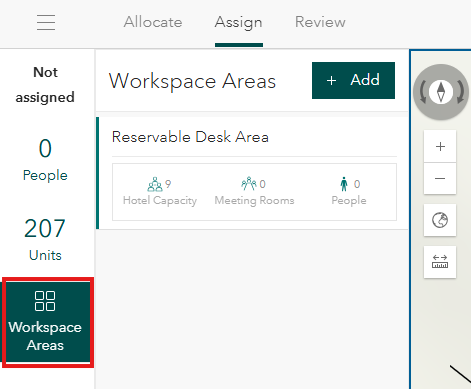Click the Not assigned heading
The image size is (471, 389).
pyautogui.click(x=45, y=85)
